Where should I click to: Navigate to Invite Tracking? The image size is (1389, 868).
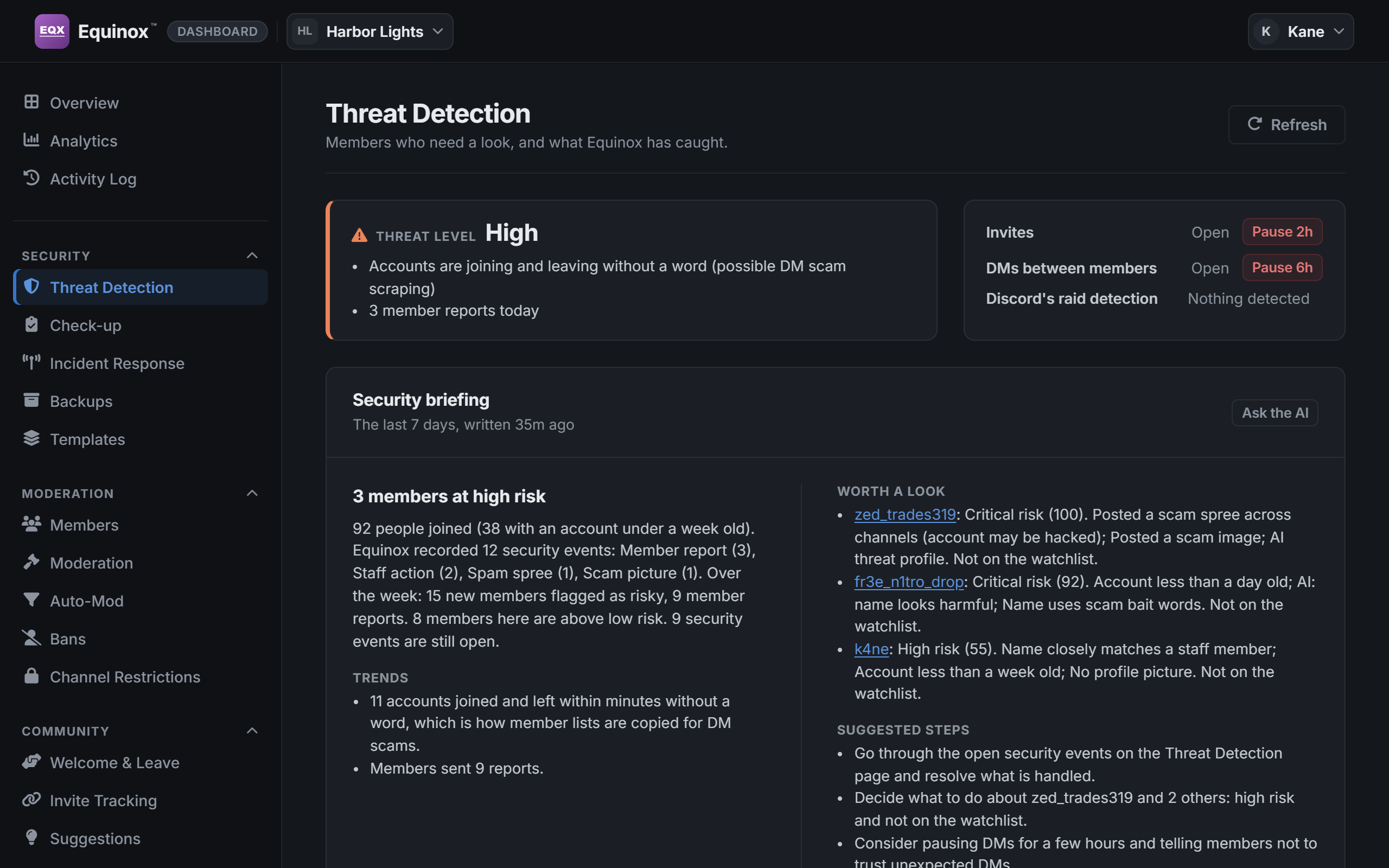pyautogui.click(x=141, y=800)
